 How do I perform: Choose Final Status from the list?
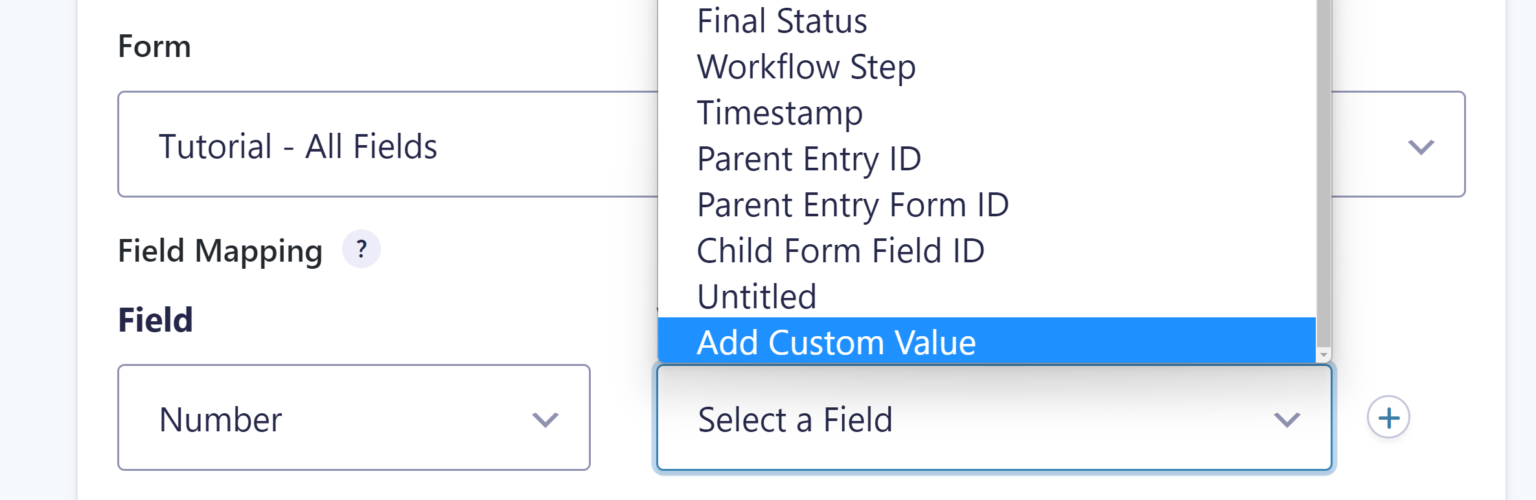point(782,21)
